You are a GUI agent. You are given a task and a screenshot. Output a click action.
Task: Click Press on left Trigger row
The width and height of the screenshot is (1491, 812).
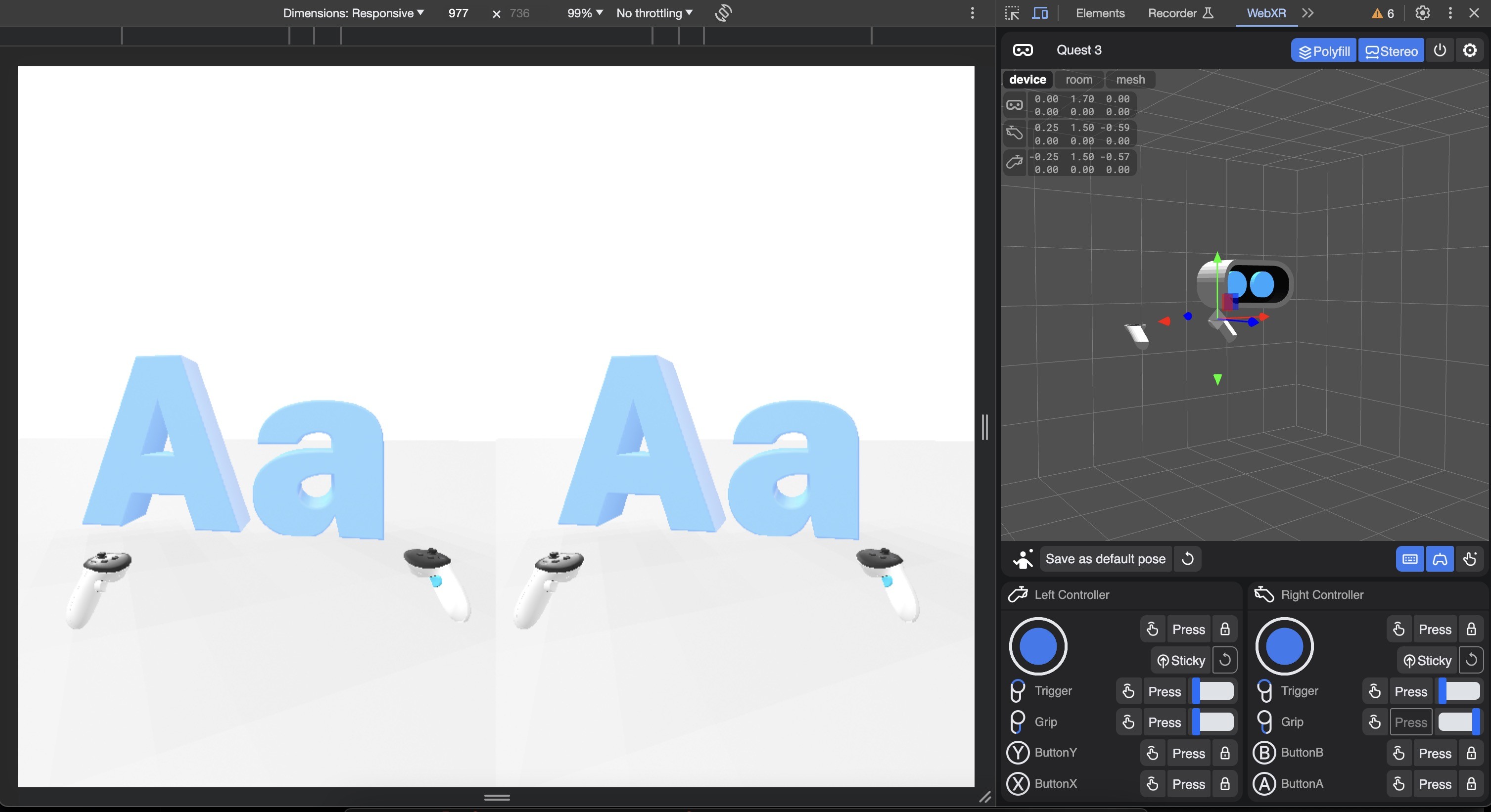point(1165,691)
